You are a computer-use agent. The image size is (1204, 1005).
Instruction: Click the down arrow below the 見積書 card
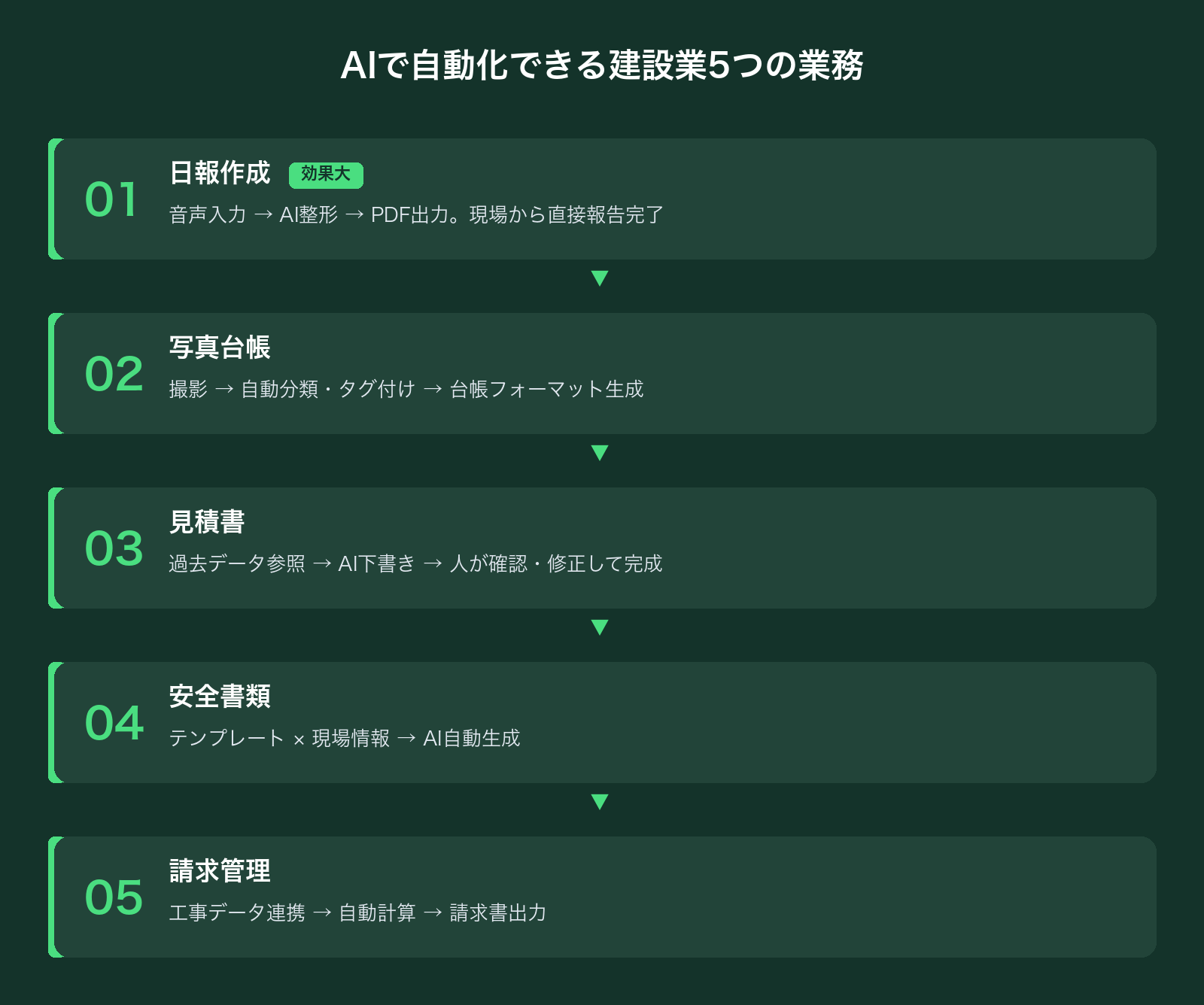[x=600, y=627]
